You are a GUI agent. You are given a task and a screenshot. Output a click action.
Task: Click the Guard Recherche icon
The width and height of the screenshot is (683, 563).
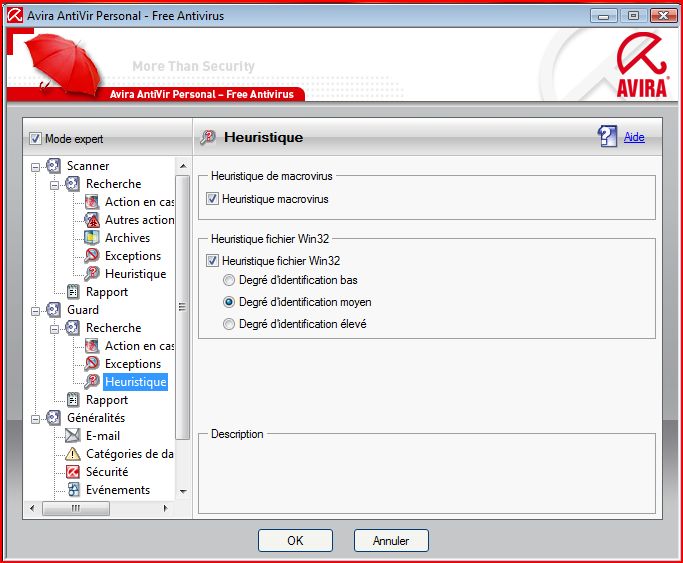(x=72, y=328)
